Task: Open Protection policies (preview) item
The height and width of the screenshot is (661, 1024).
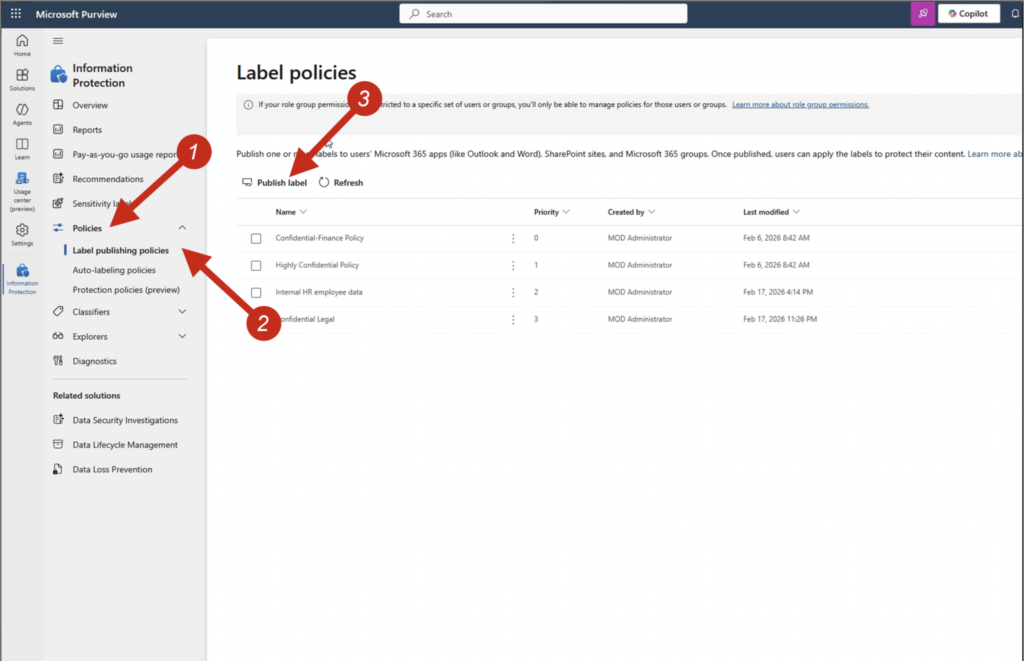Action: pyautogui.click(x=126, y=289)
